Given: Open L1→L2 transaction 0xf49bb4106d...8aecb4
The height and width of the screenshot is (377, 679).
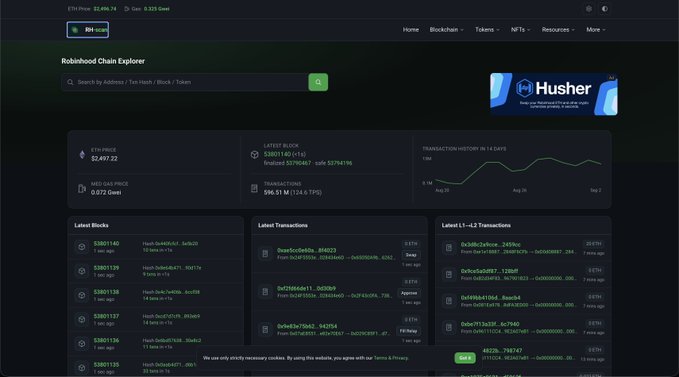Looking at the screenshot, I should (491, 298).
